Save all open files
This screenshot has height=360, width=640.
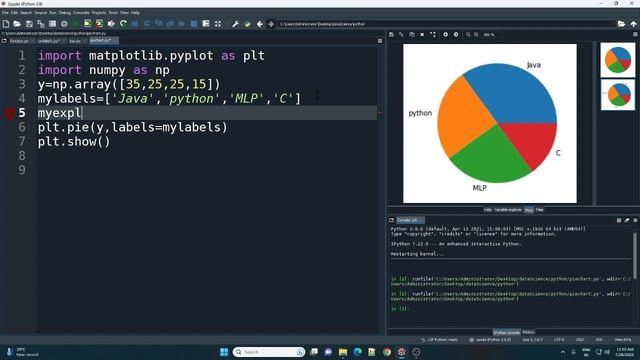[40, 24]
